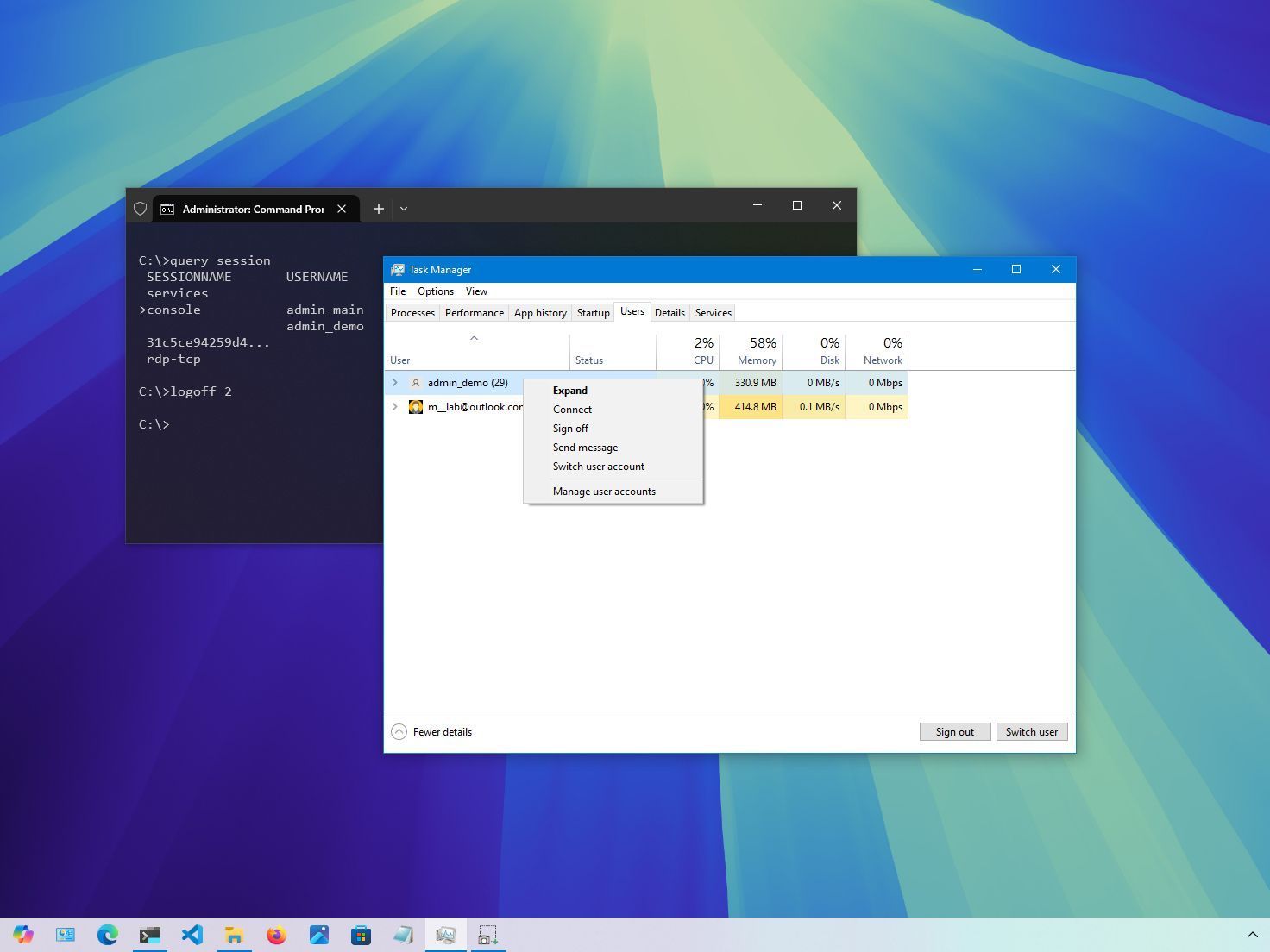The width and height of the screenshot is (1270, 952).
Task: Open the Photos app from taskbar
Action: tap(318, 935)
